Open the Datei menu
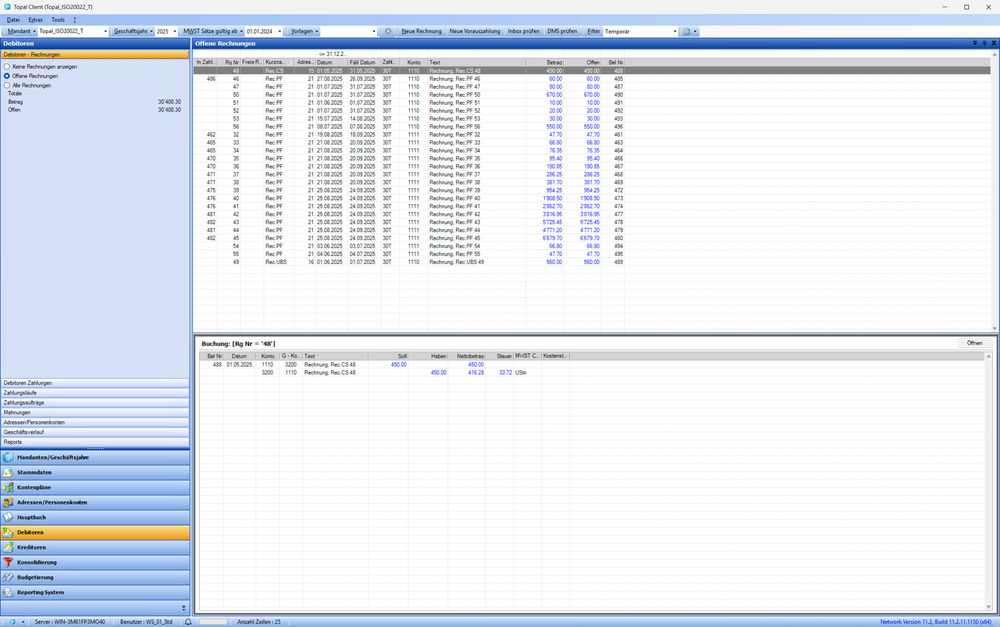The width and height of the screenshot is (1000, 627). point(13,19)
